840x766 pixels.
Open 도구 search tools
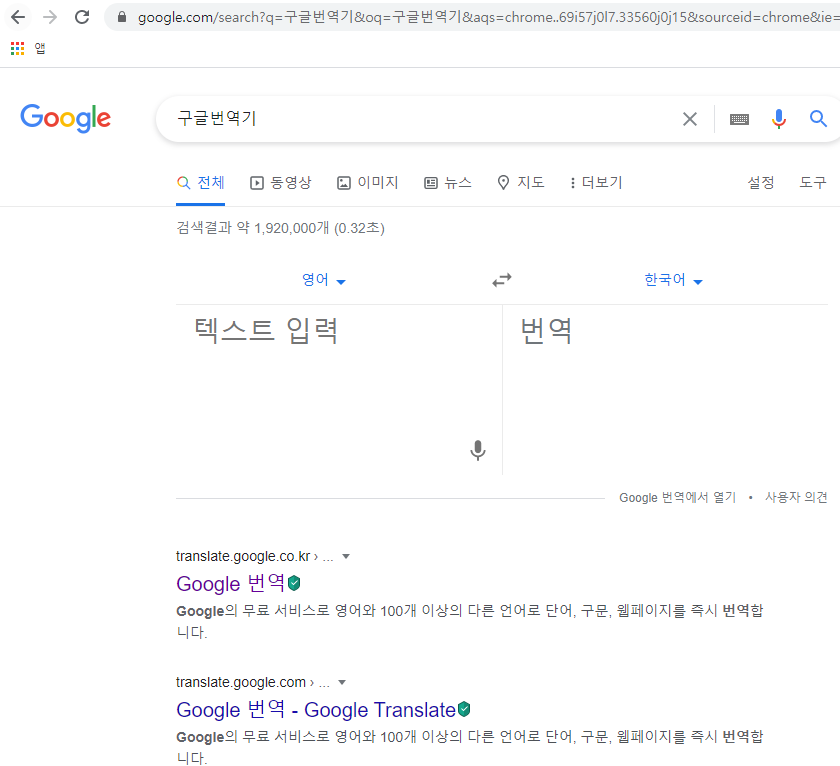coord(813,183)
